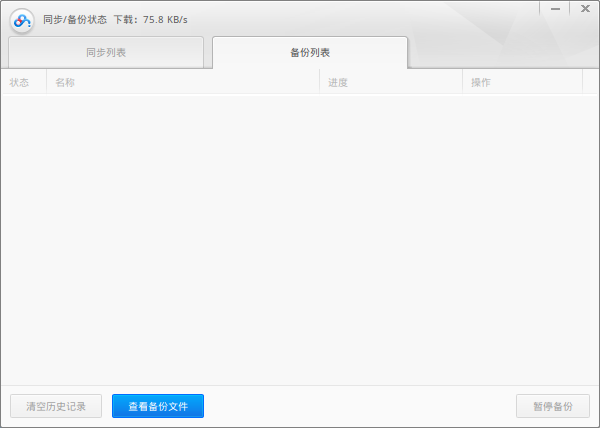Click 暂停备份 button
Viewport: 600px width, 428px height.
coord(553,406)
